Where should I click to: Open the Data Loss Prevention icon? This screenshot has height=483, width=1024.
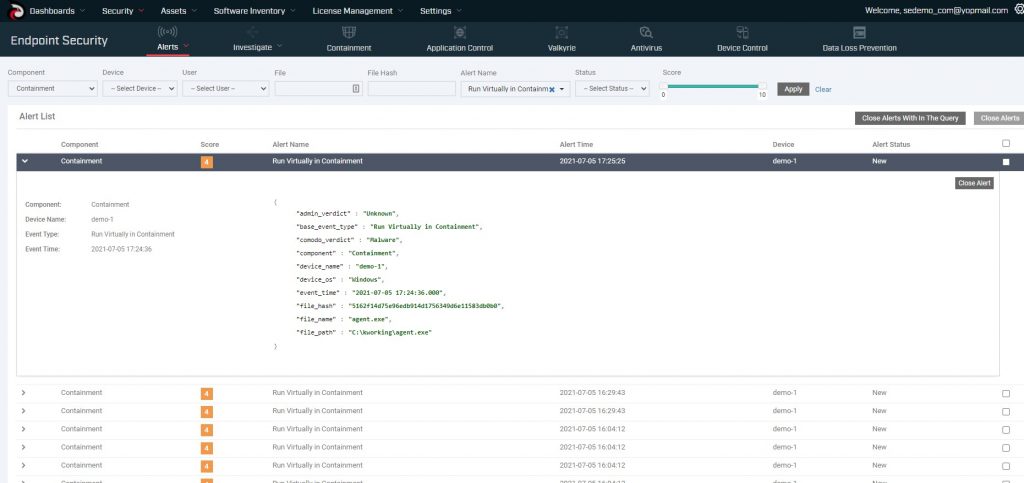pos(859,32)
